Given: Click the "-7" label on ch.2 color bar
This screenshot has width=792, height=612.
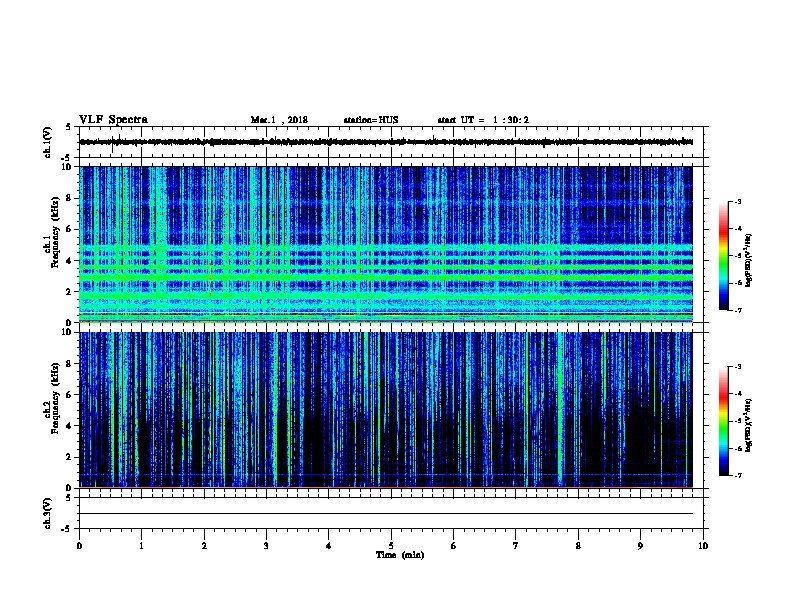Looking at the screenshot, I should pyautogui.click(x=738, y=475).
